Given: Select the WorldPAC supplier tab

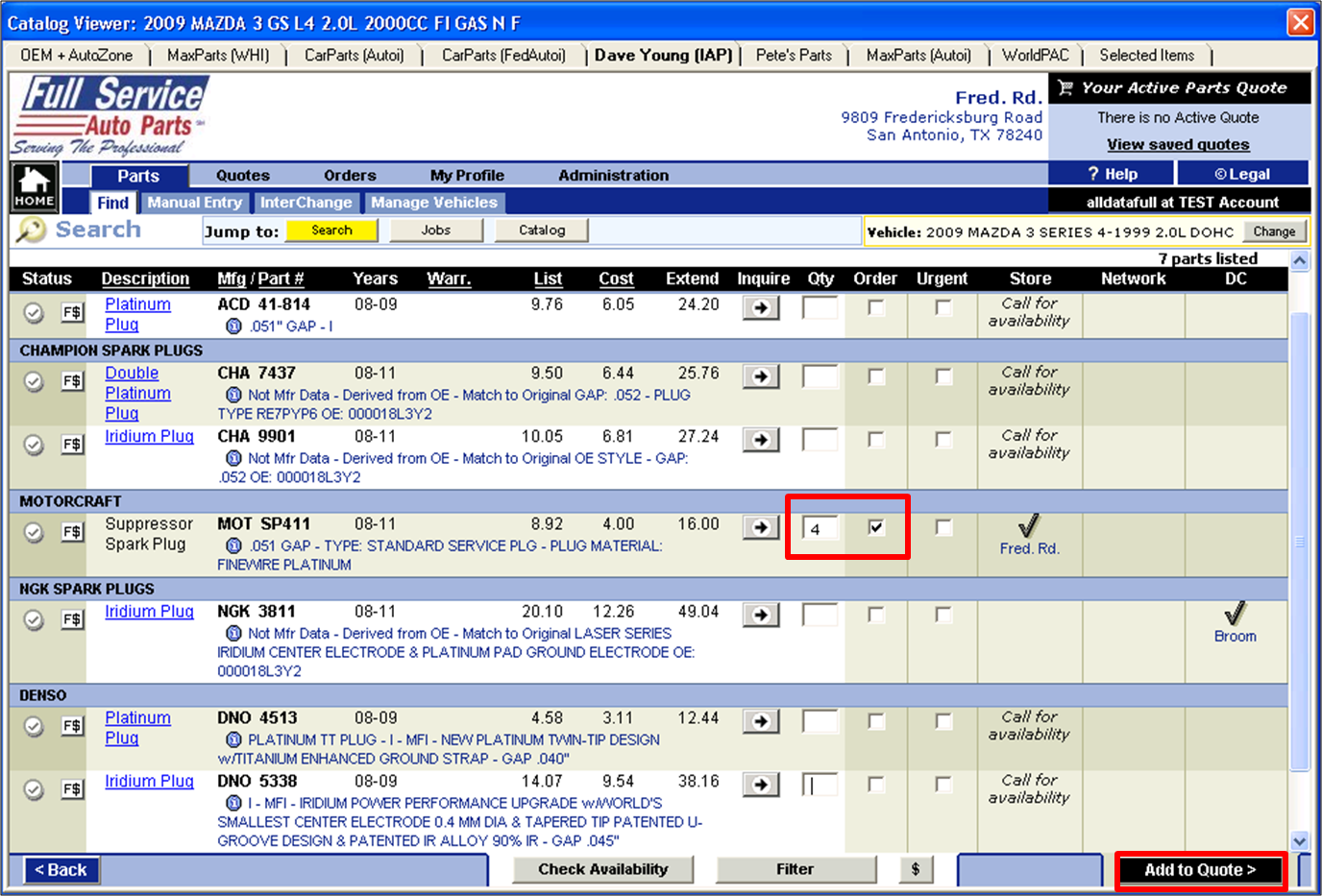Looking at the screenshot, I should click(x=1035, y=56).
